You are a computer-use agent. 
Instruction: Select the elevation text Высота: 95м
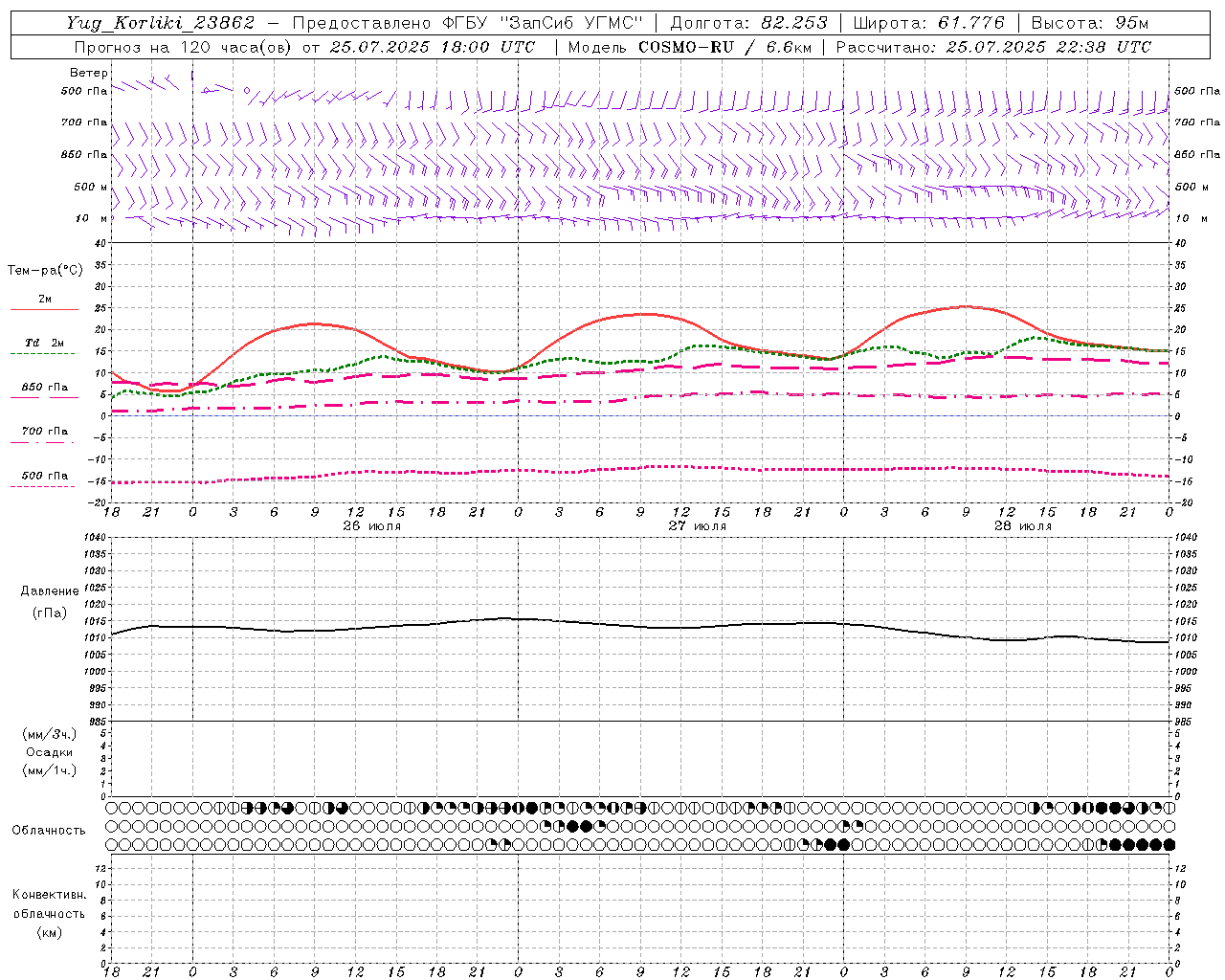[1090, 23]
